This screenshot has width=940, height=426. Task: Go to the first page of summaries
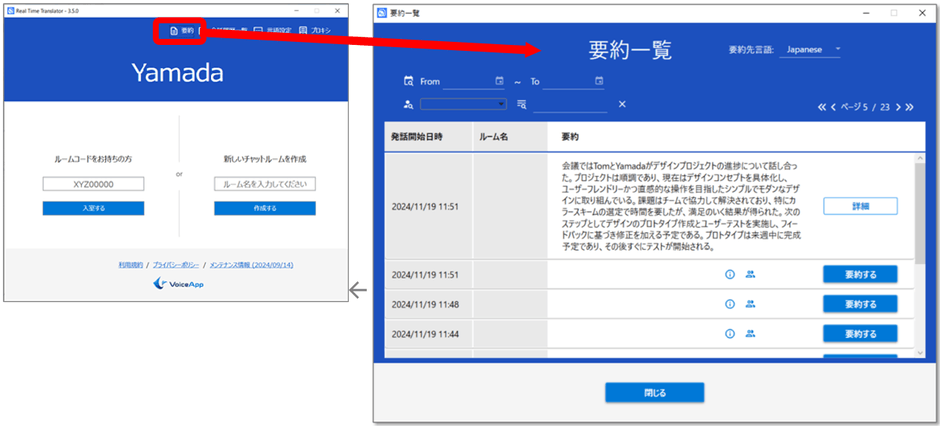824,106
